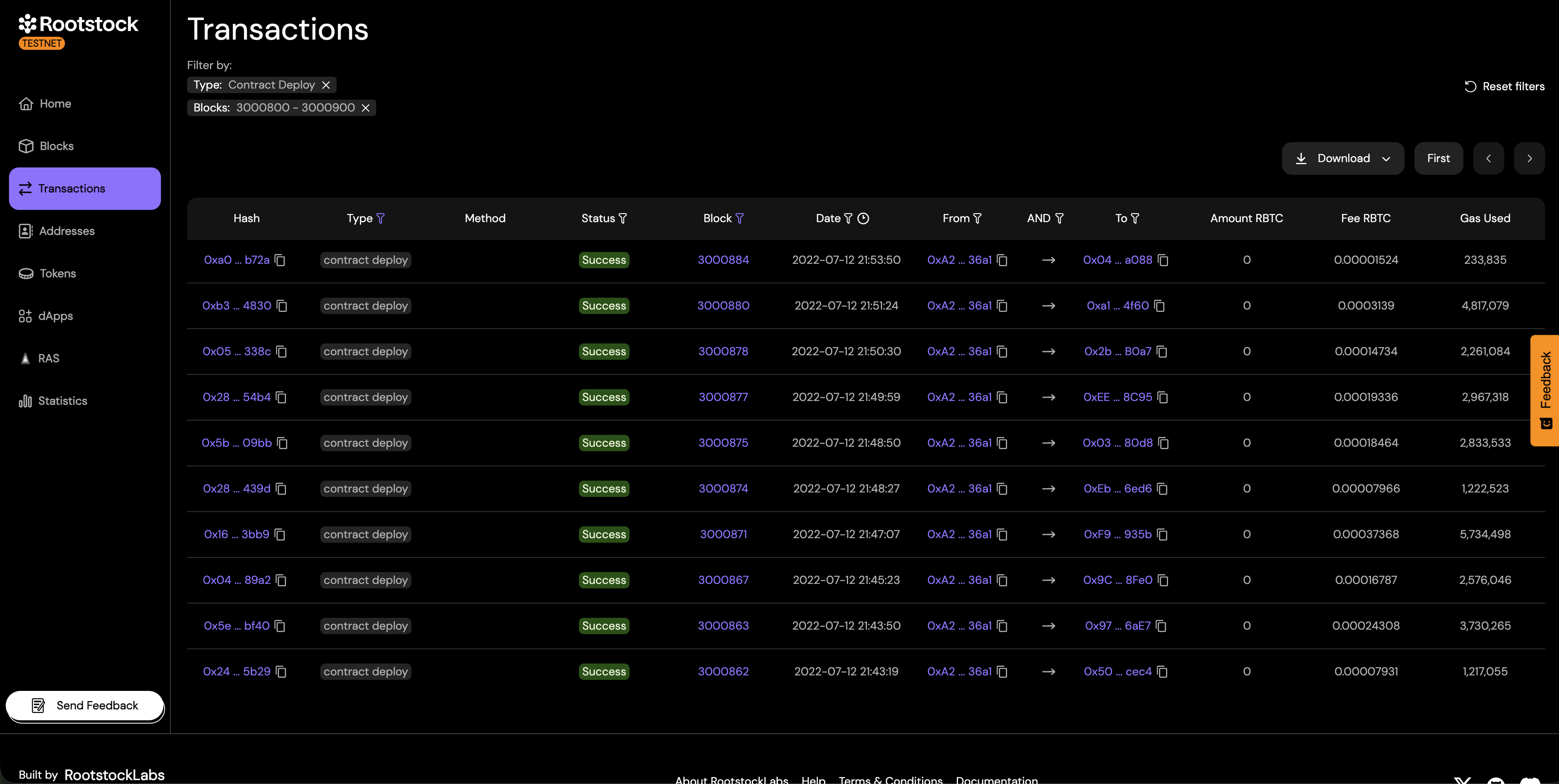Open the RAS section

click(x=49, y=358)
